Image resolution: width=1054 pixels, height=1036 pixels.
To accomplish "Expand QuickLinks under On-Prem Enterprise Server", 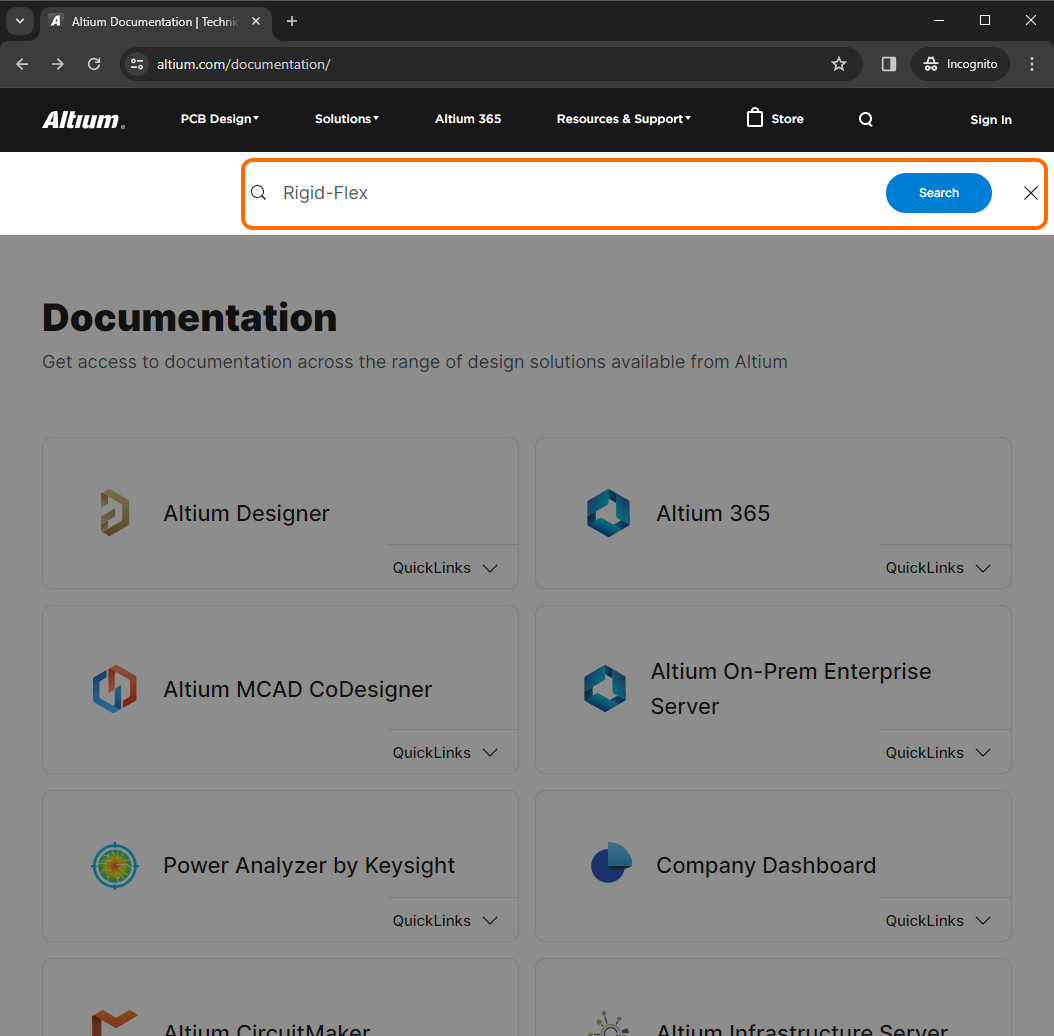I will click(x=938, y=753).
